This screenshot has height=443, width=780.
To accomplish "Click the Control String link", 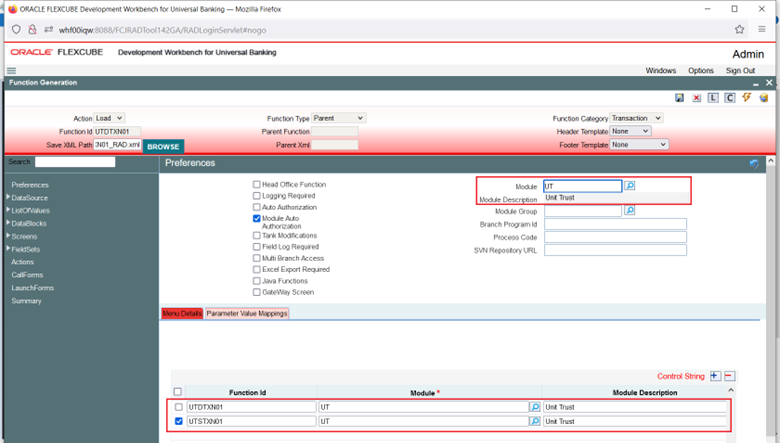I will (x=681, y=376).
